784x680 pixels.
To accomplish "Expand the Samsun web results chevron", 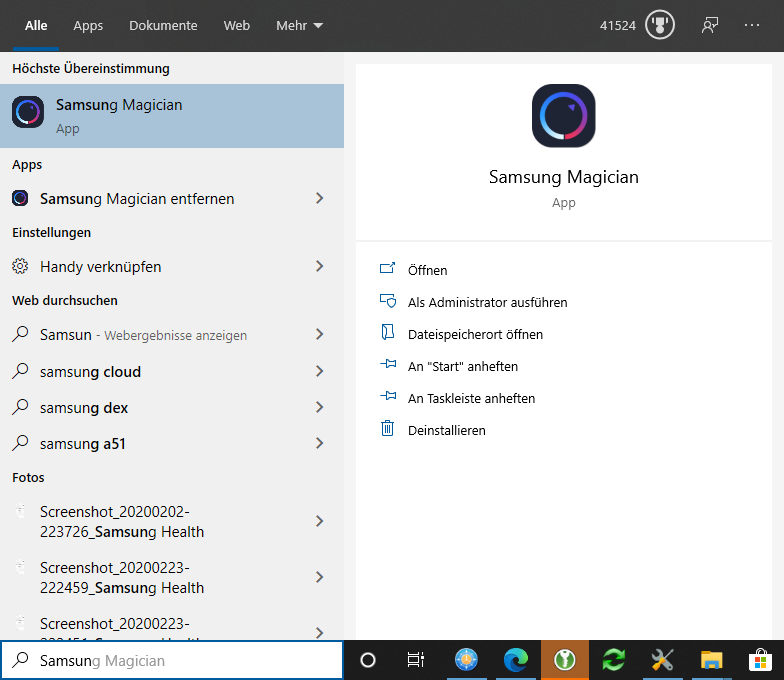I will [320, 334].
